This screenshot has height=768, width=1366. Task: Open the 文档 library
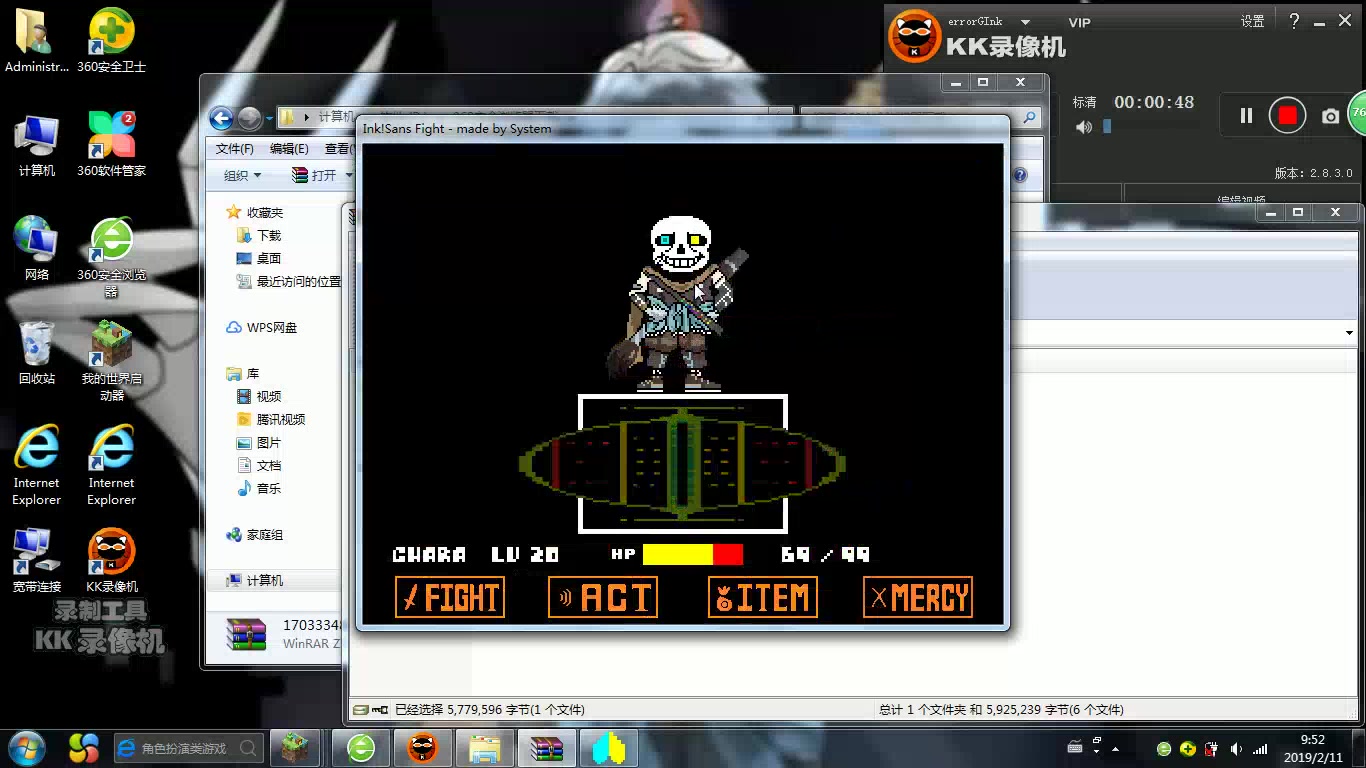coord(259,465)
